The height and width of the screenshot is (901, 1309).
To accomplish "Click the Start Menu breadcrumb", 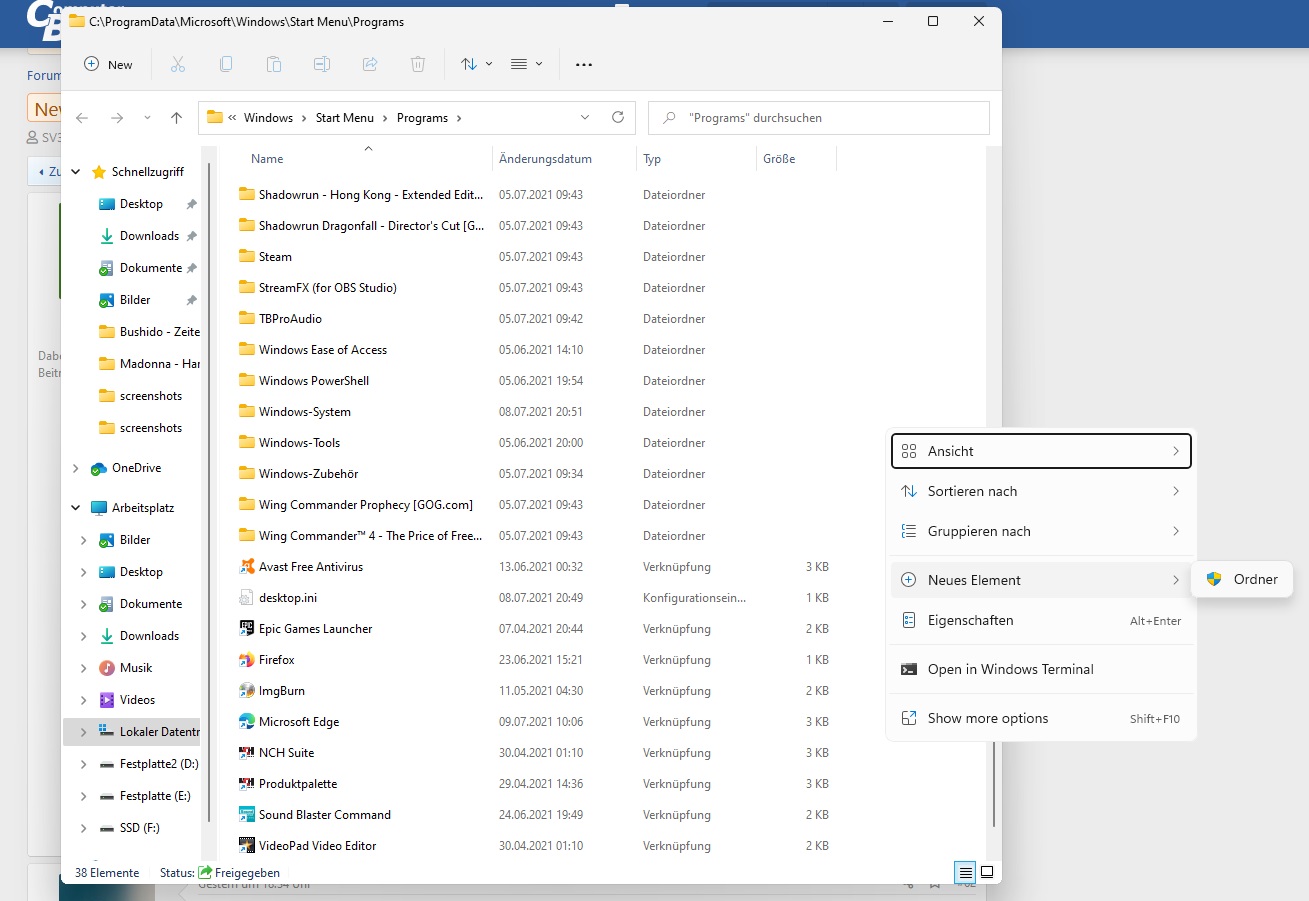I will pos(344,118).
